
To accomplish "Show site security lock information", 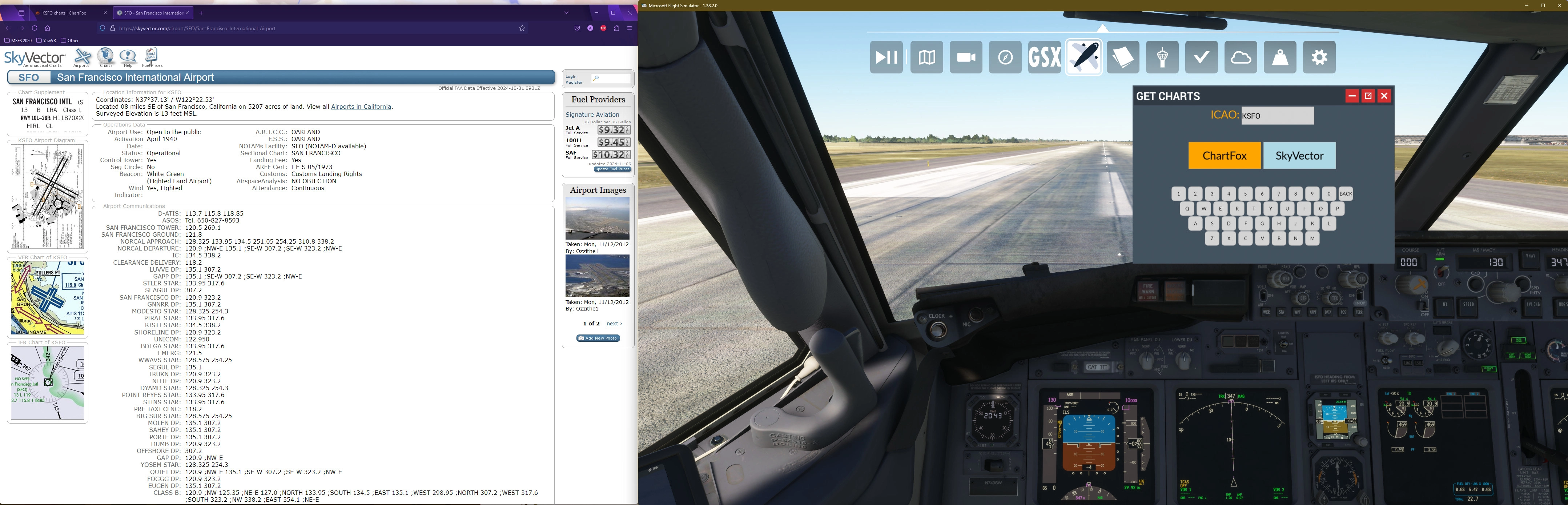I will coord(113,28).
